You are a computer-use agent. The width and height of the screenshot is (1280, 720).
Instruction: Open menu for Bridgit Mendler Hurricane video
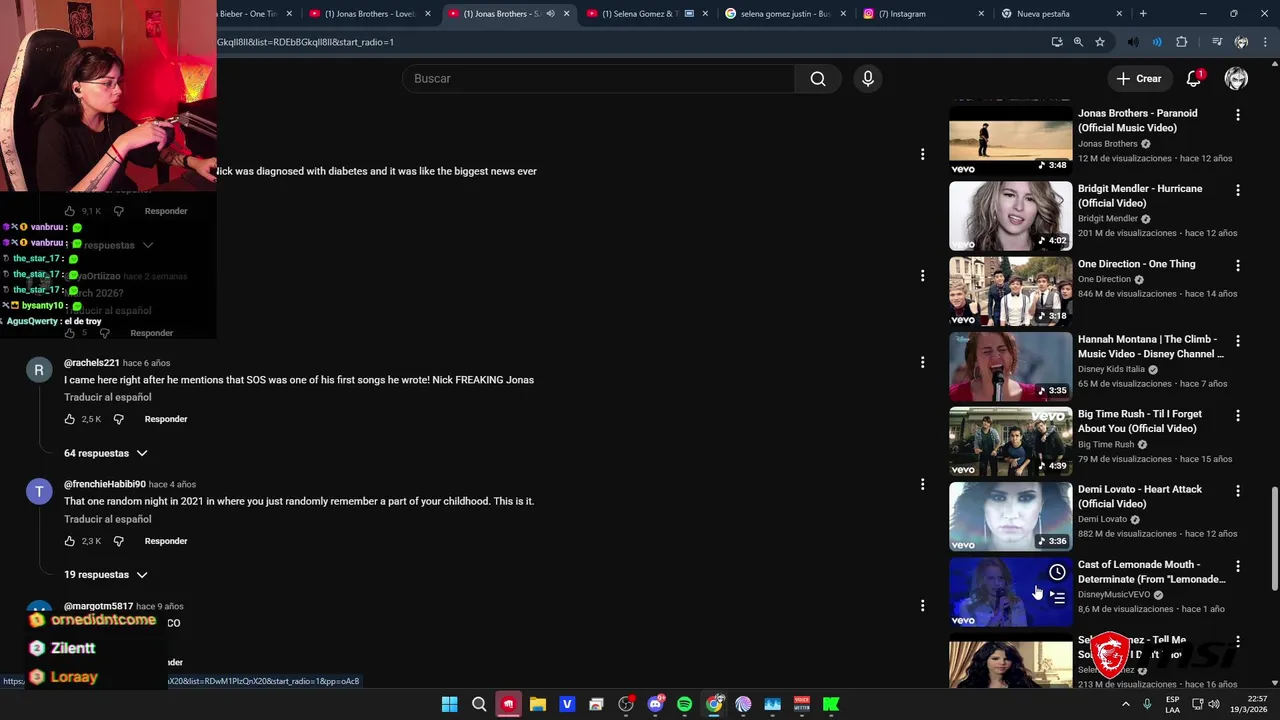[1238, 191]
